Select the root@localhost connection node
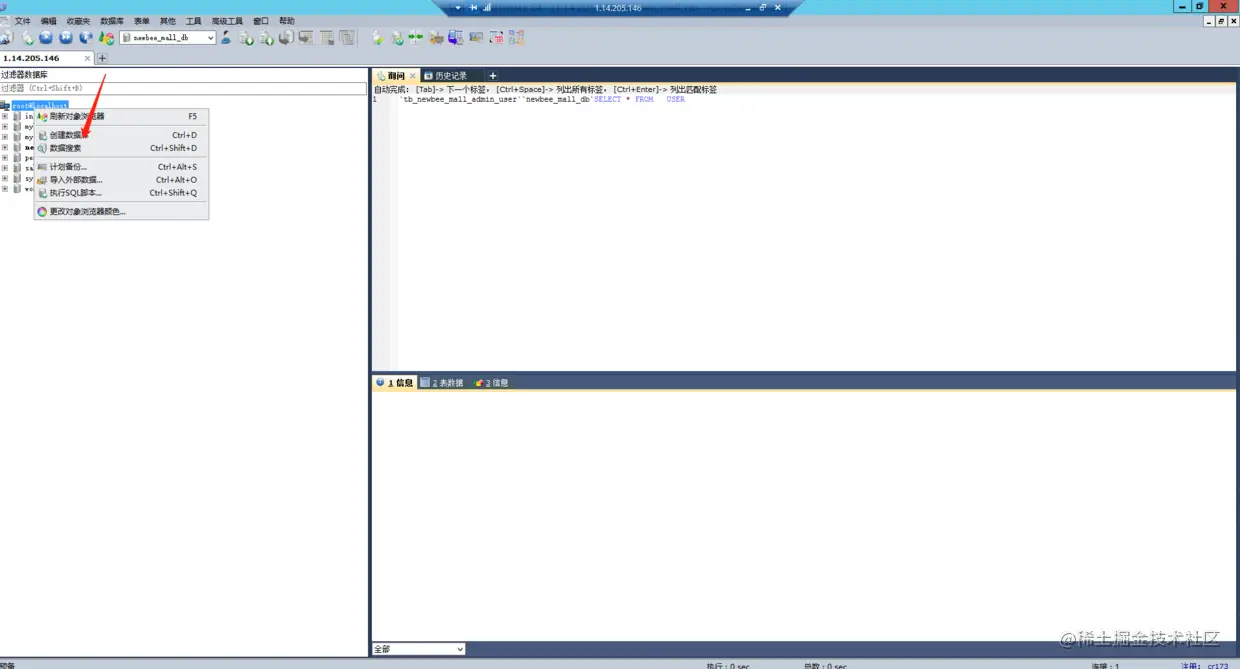This screenshot has width=1240, height=669. (40, 105)
